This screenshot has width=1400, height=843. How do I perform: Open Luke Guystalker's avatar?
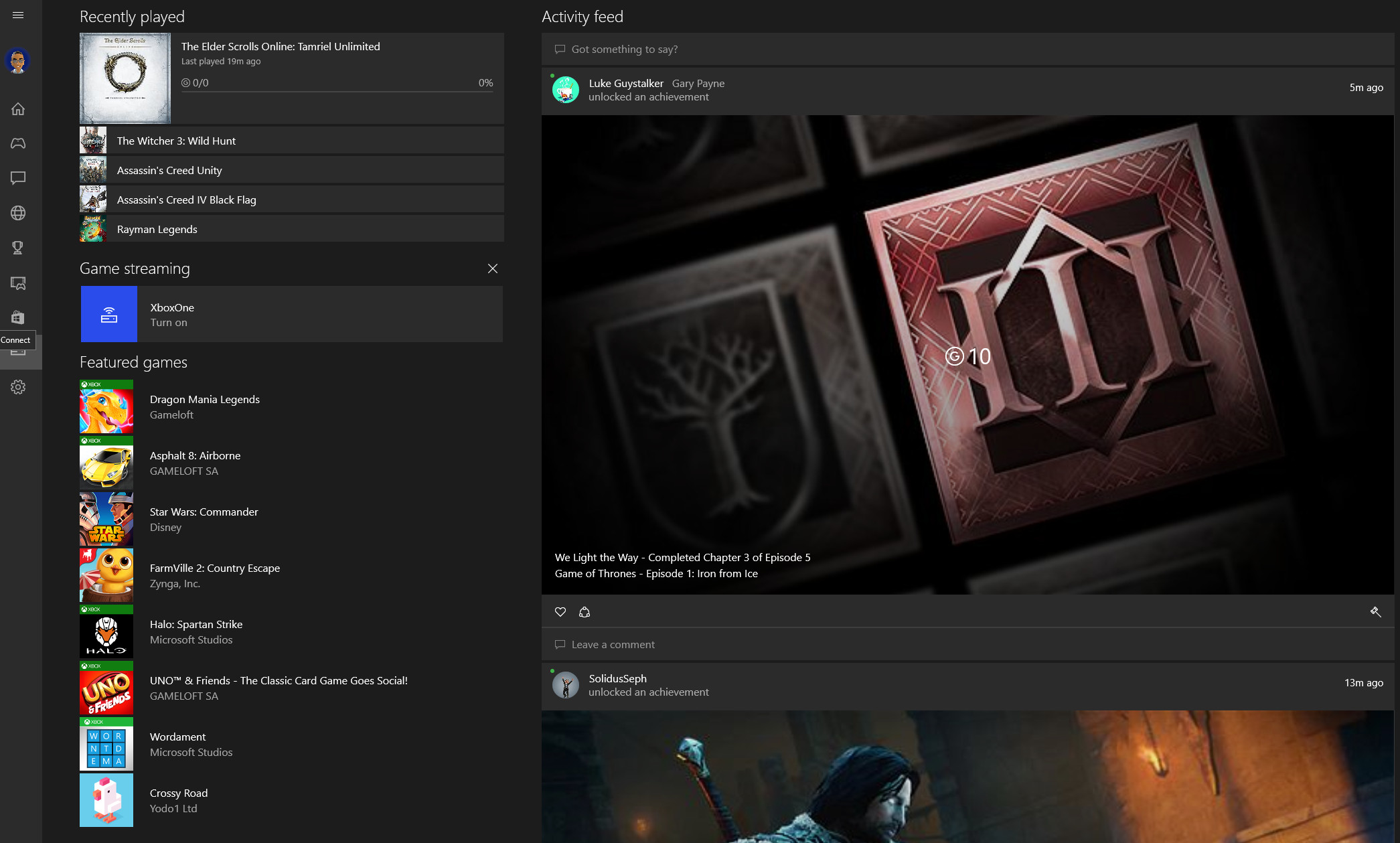coord(566,90)
